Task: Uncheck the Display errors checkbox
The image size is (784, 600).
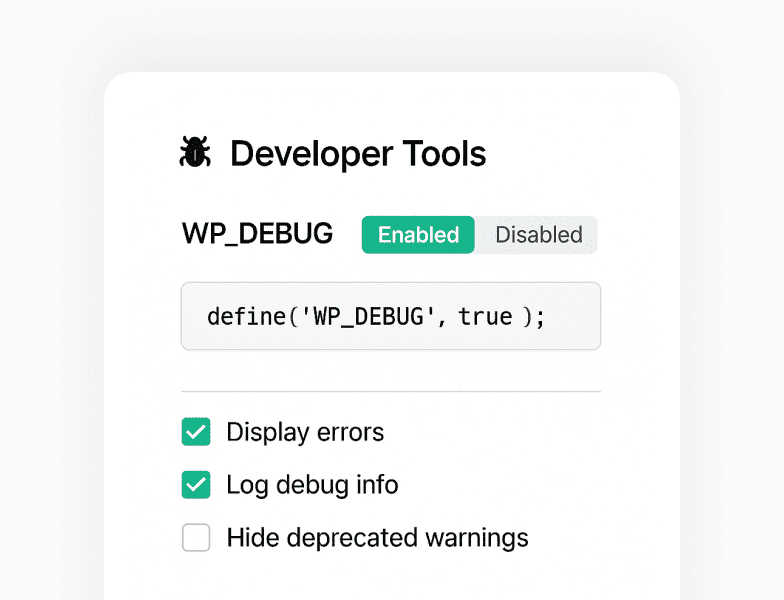Action: point(196,432)
